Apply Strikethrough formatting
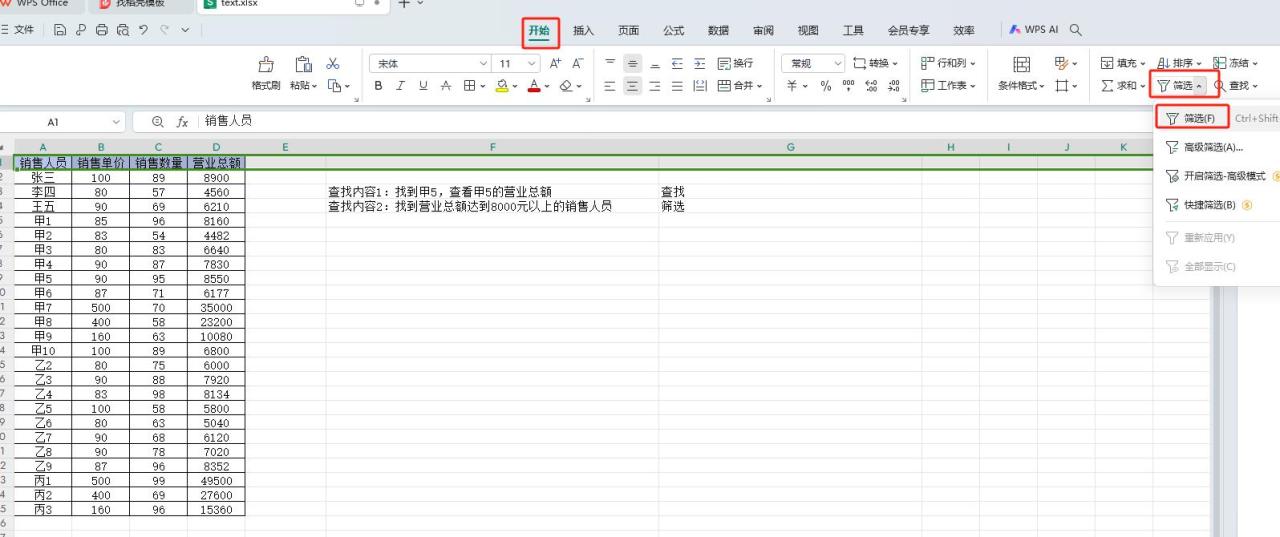 coord(445,86)
